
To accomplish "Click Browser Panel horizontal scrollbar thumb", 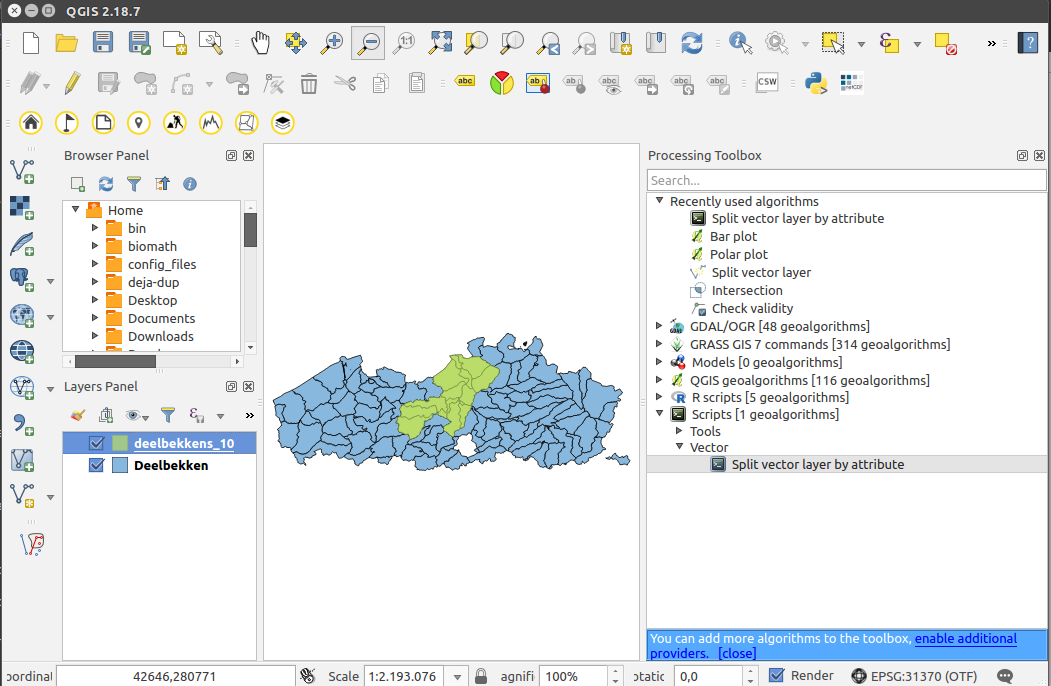I will click(x=115, y=361).
